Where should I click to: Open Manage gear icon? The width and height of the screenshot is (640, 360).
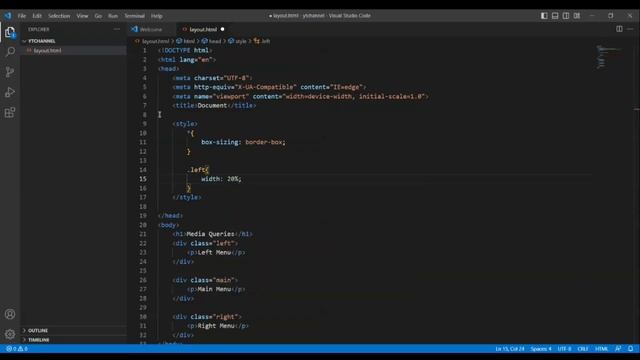coord(10,334)
